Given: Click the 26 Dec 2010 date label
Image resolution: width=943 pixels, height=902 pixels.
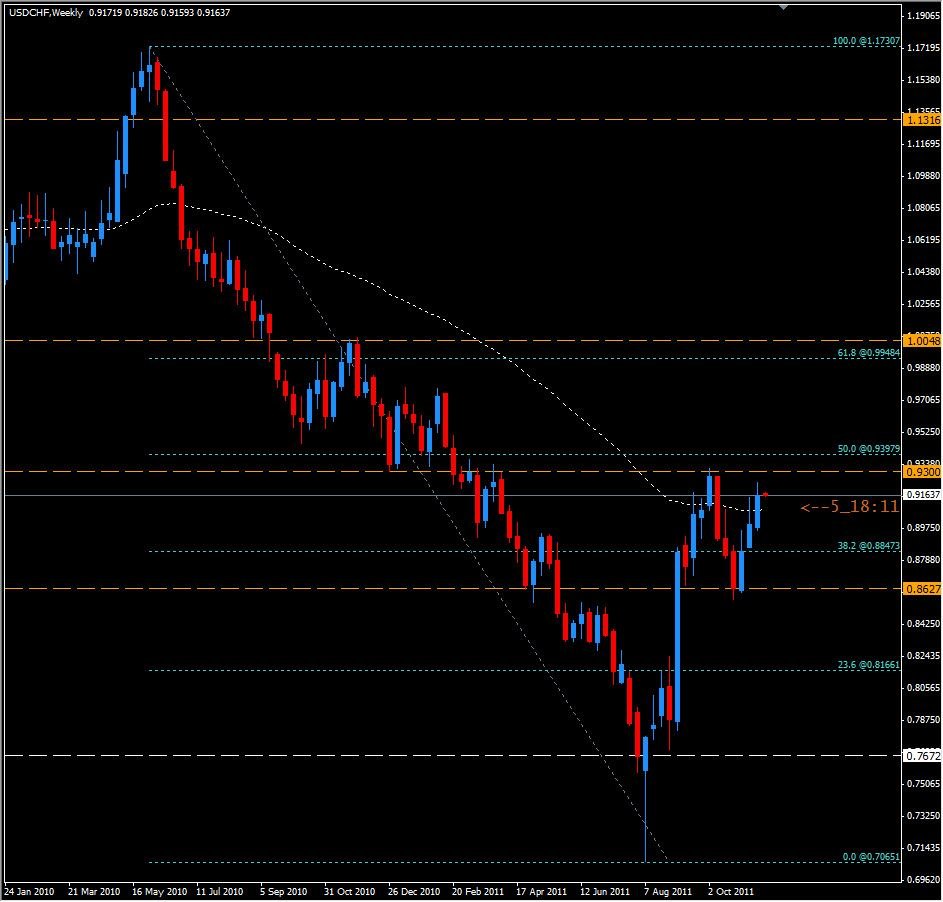Looking at the screenshot, I should pyautogui.click(x=414, y=889).
